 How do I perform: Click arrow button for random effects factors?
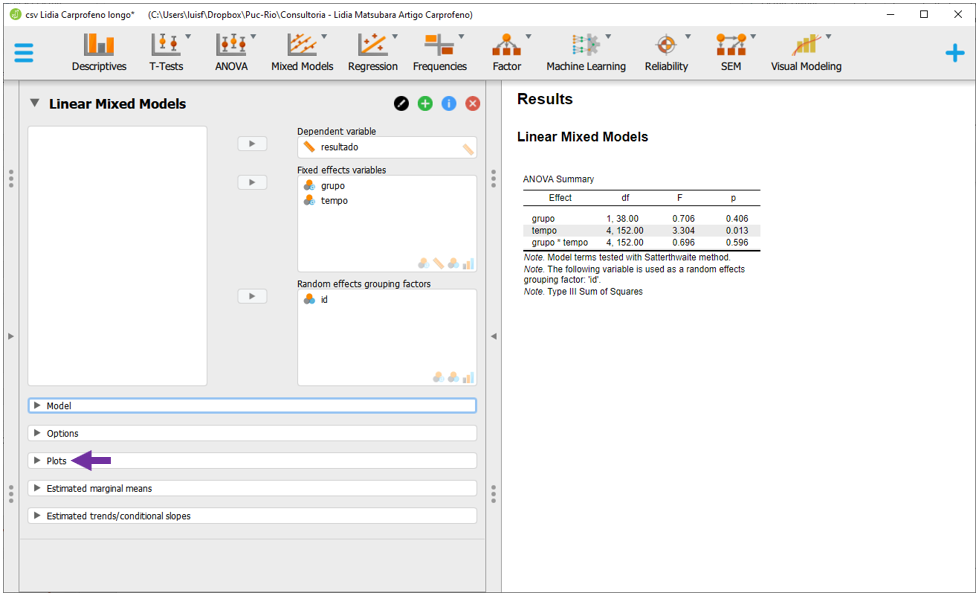pos(252,296)
